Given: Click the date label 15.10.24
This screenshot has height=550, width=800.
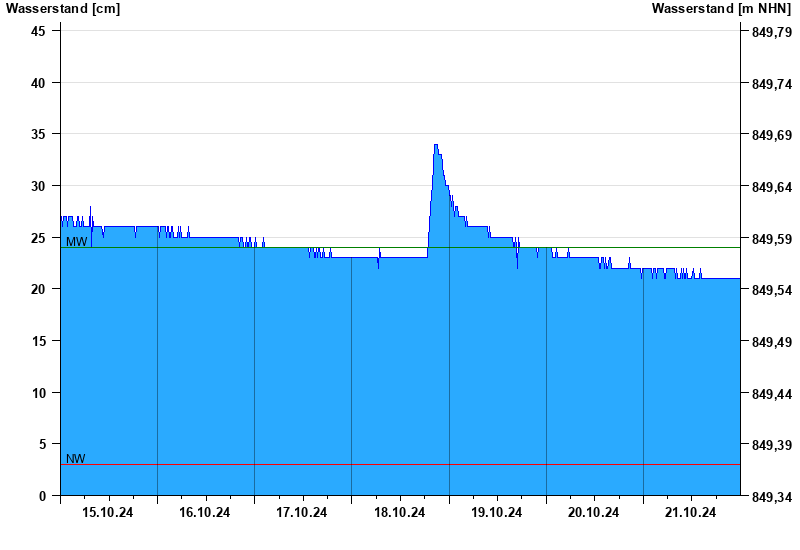Looking at the screenshot, I should 108,512.
